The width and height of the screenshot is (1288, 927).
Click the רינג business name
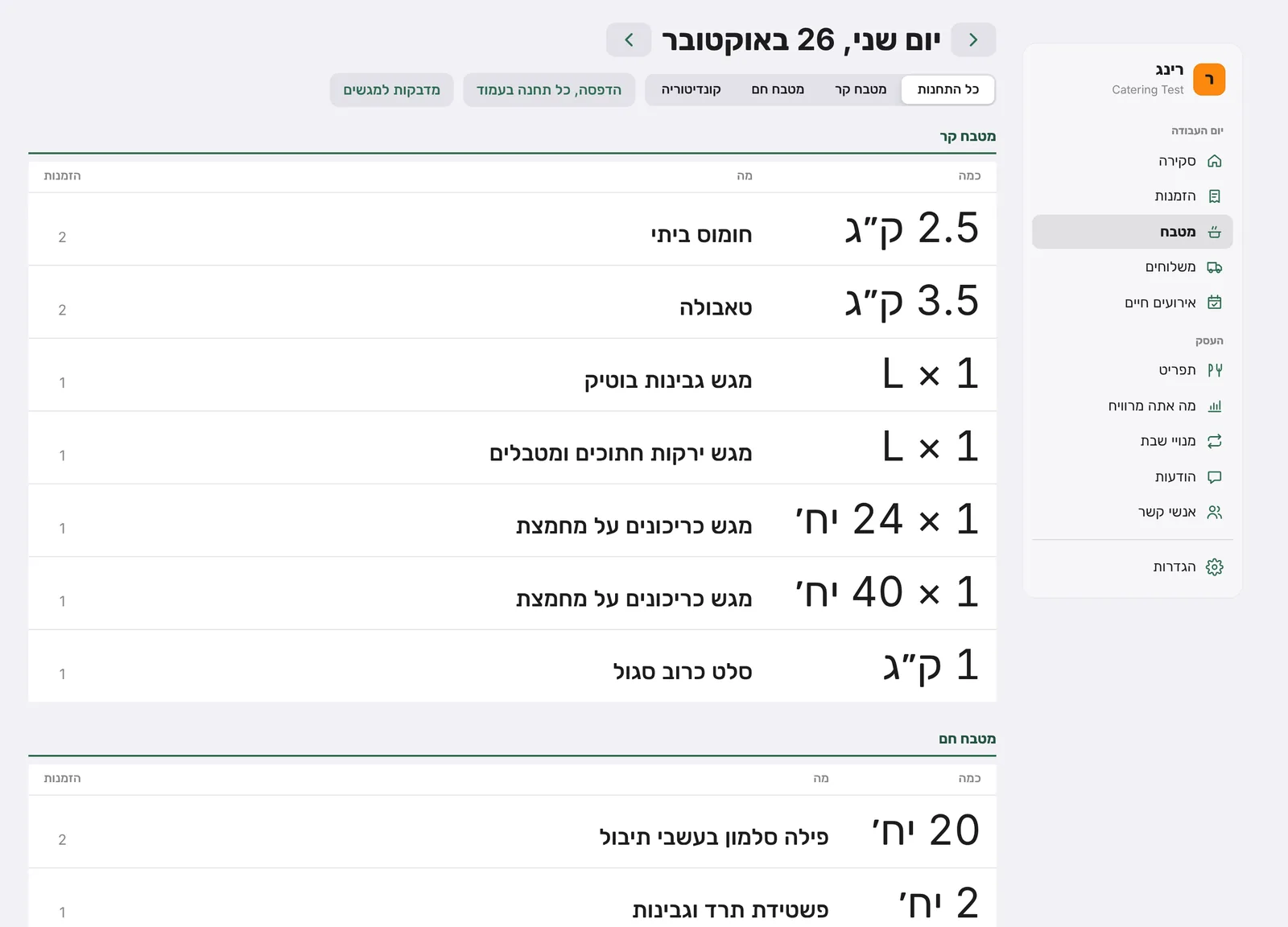(x=1169, y=70)
